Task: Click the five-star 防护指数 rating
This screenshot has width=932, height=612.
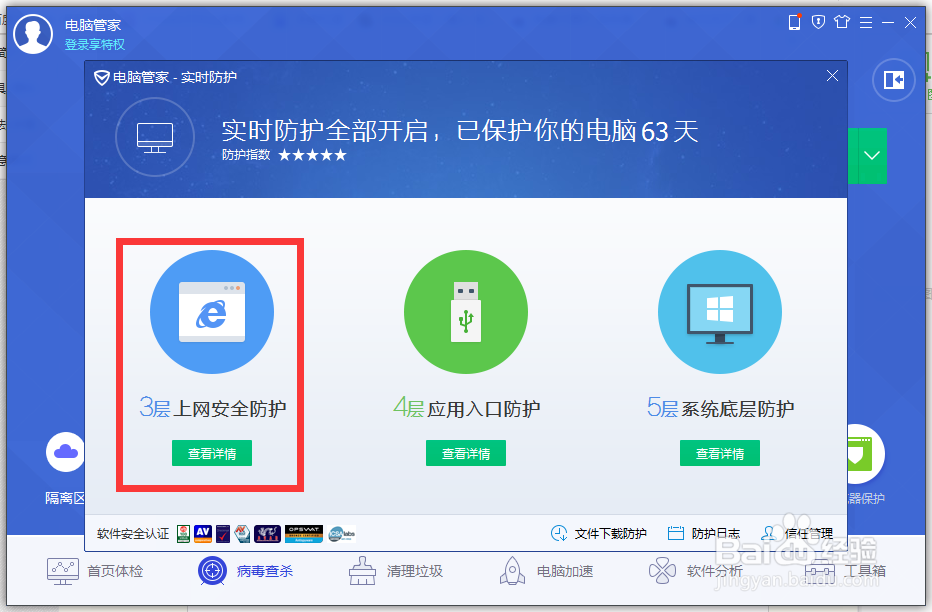Action: pos(313,155)
